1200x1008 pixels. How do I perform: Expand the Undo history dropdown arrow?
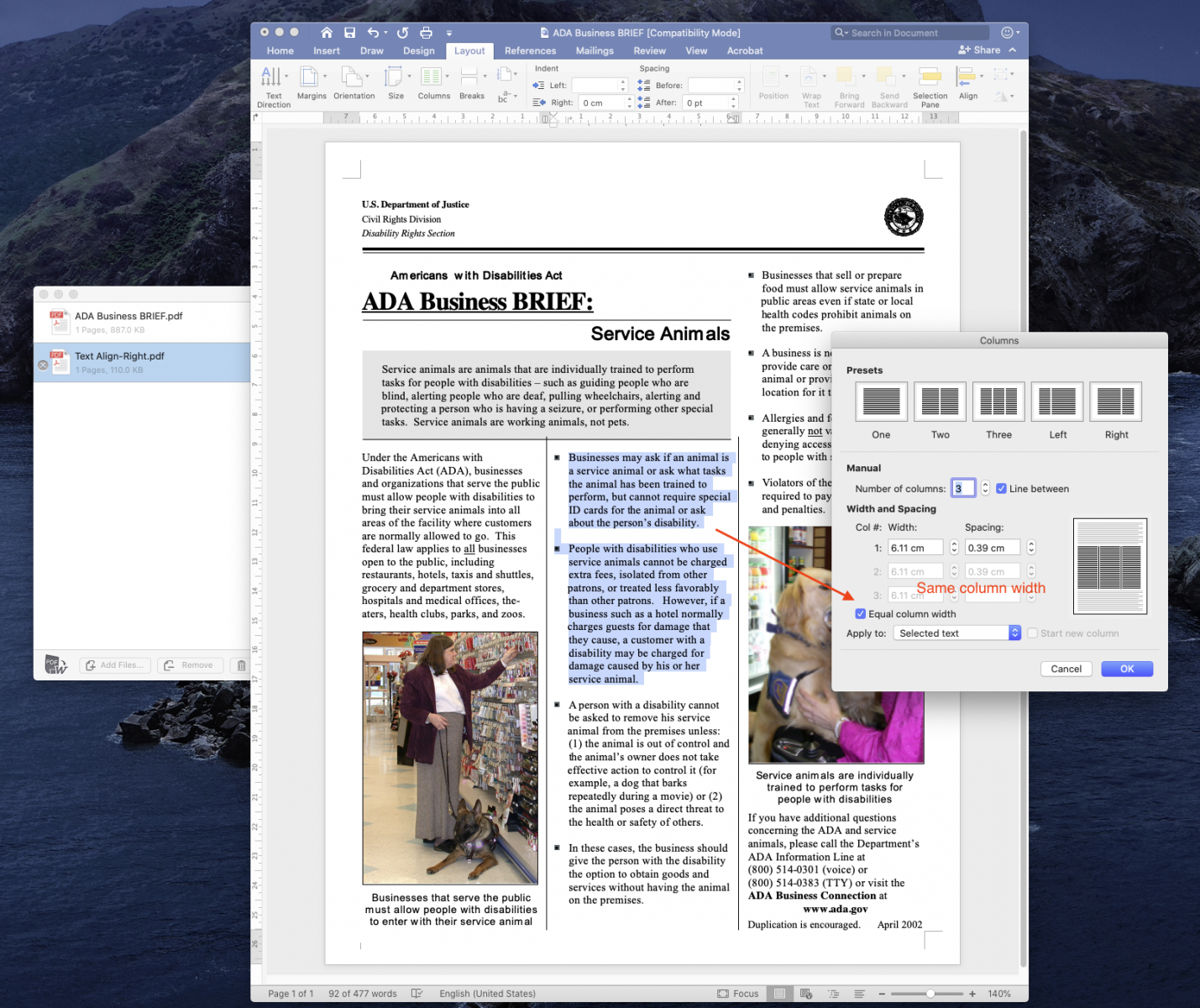tap(385, 33)
